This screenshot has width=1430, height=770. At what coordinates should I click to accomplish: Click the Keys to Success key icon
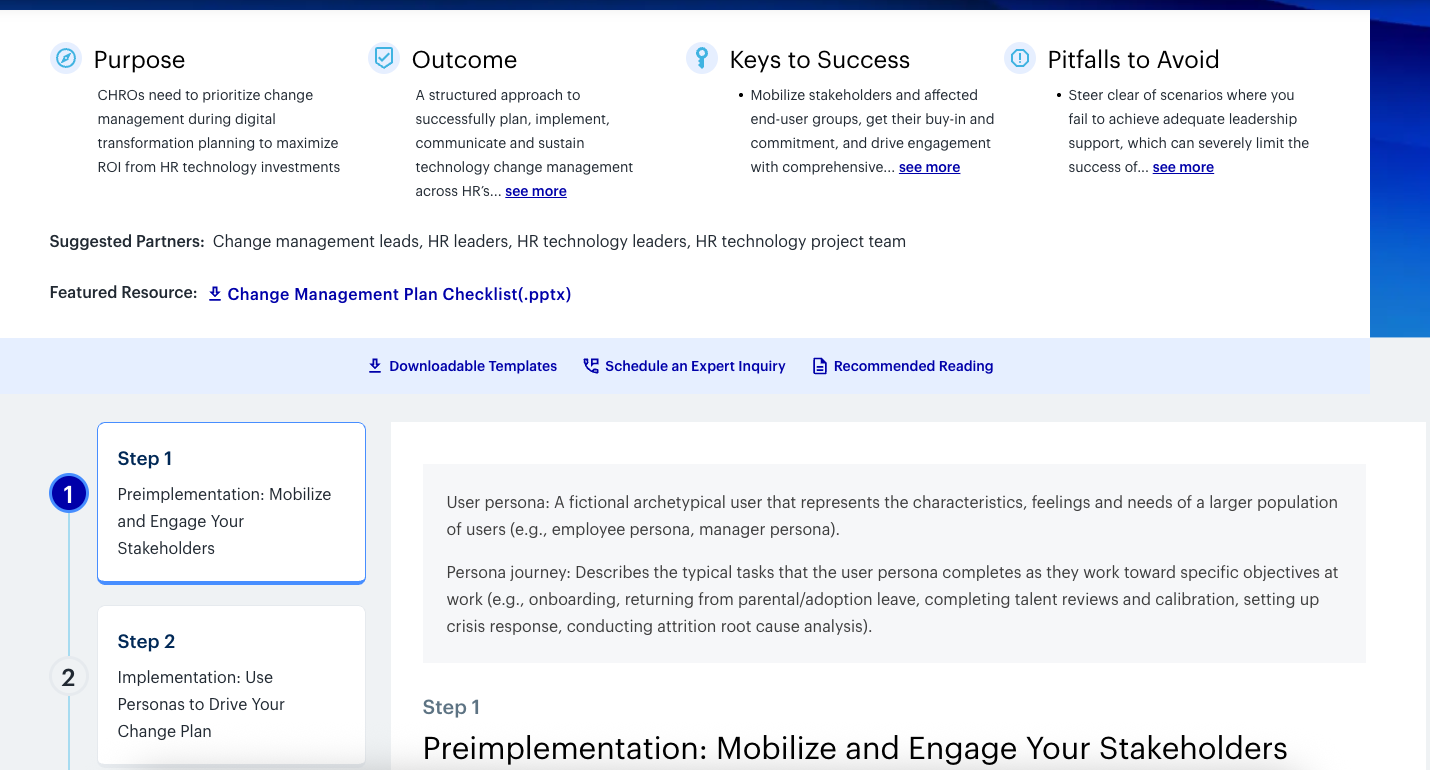(x=702, y=58)
